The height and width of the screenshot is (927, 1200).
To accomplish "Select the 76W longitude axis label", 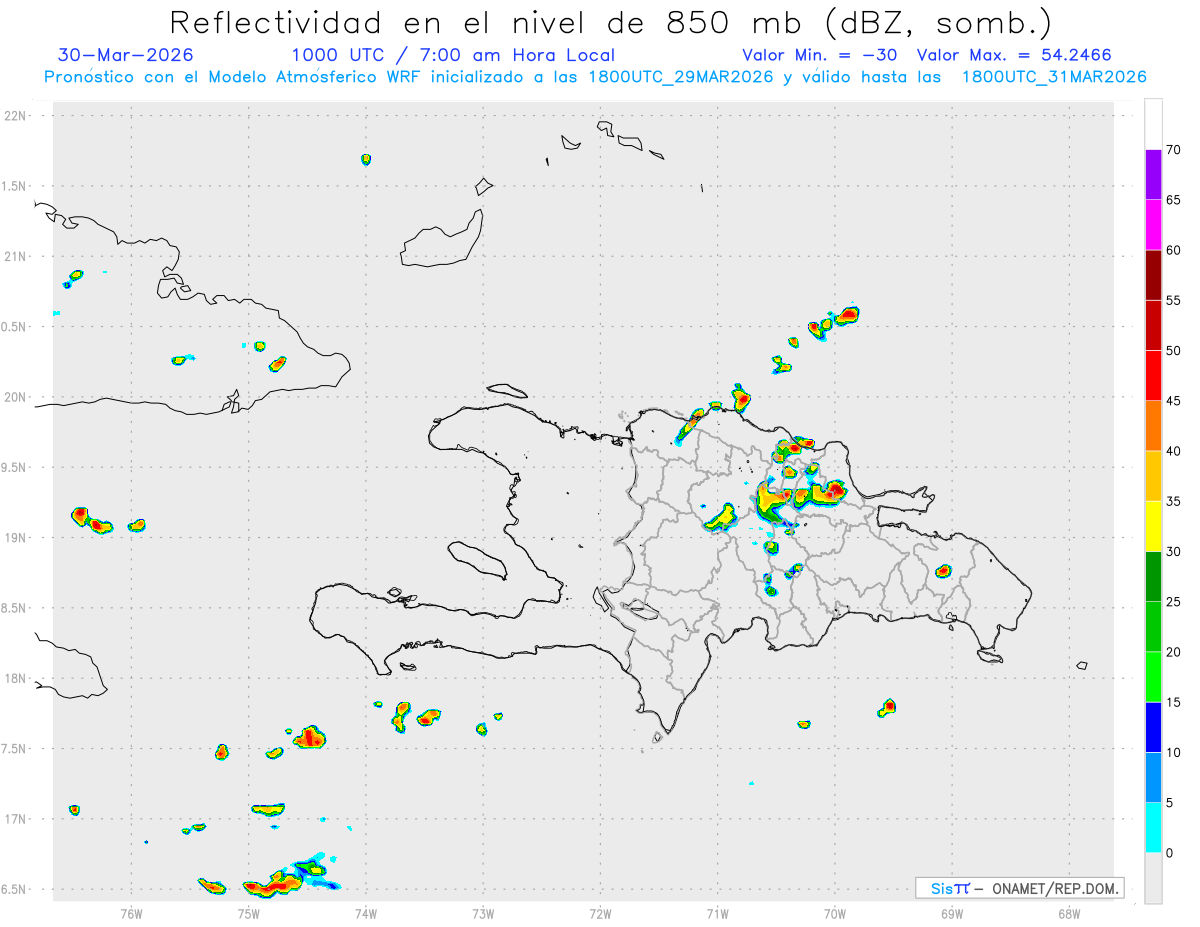I will tap(131, 912).
